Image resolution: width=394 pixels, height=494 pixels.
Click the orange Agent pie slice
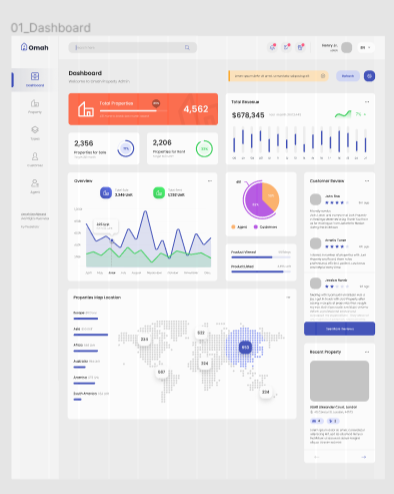coord(270,196)
